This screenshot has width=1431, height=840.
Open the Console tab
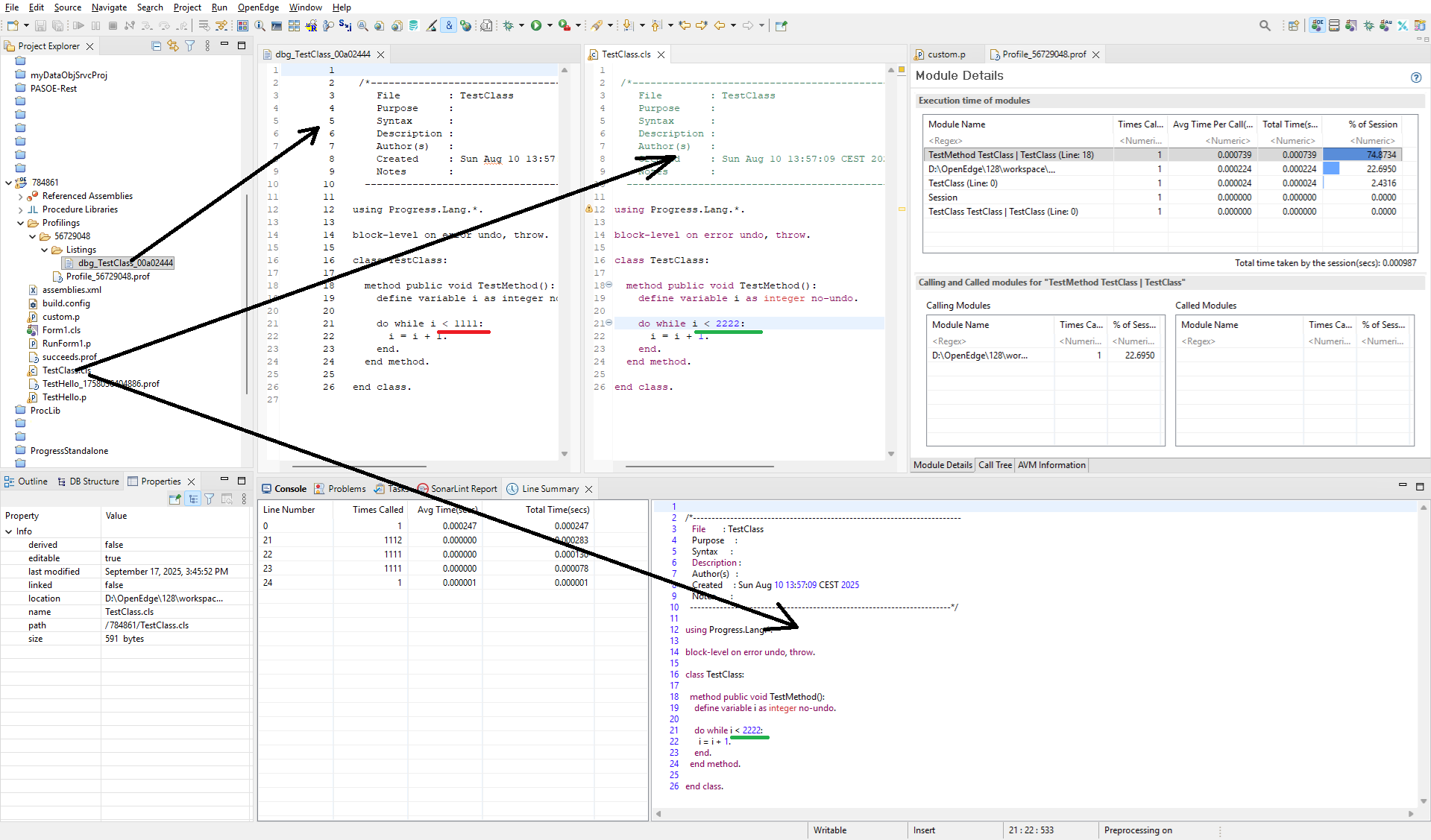(x=284, y=489)
